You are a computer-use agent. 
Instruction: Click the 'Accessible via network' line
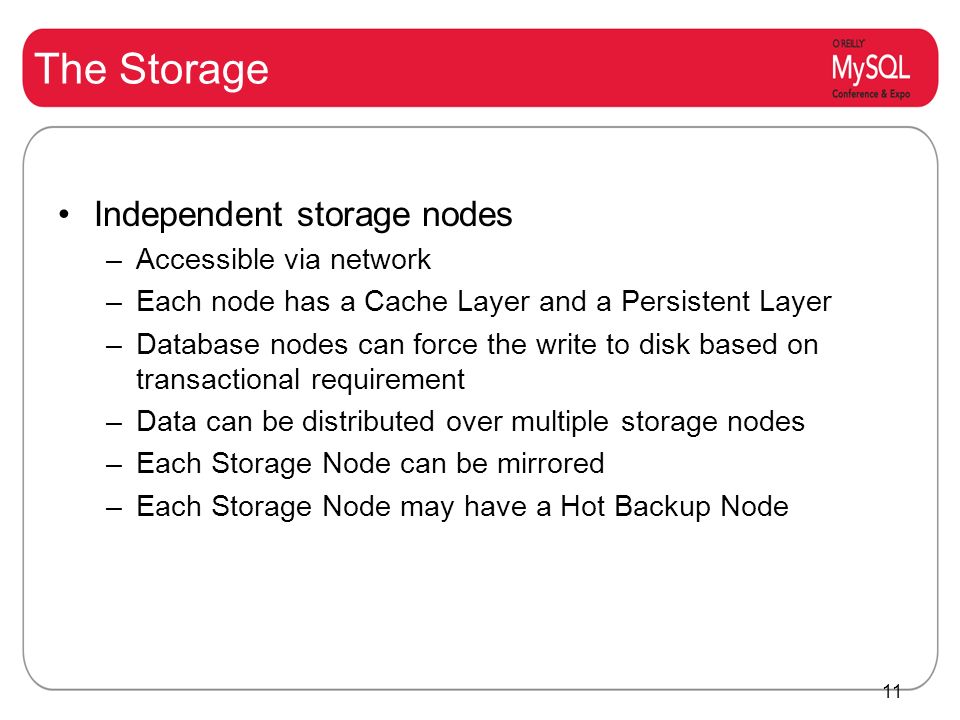point(283,260)
